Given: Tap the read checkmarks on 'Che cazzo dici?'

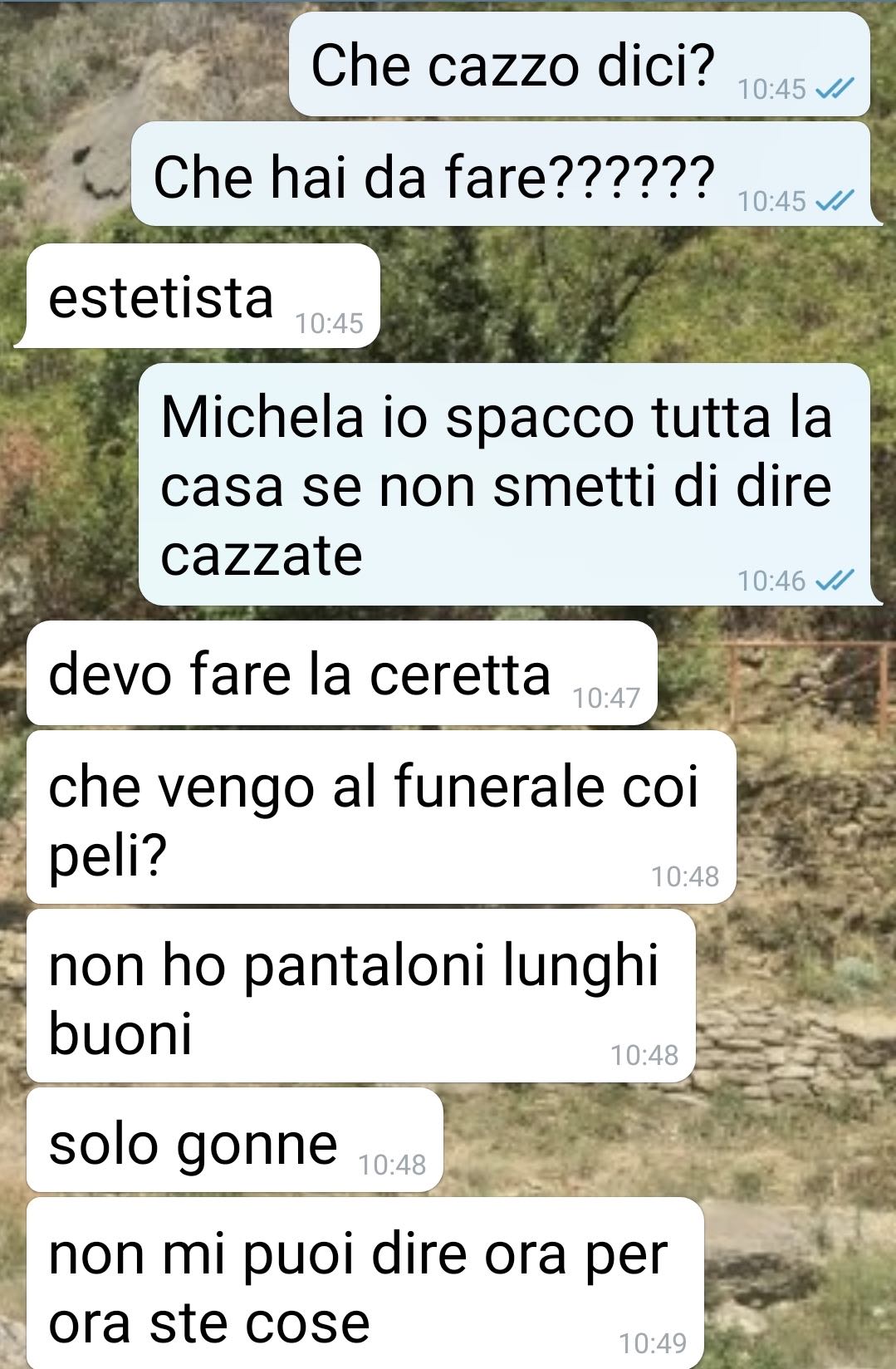Looking at the screenshot, I should [835, 89].
